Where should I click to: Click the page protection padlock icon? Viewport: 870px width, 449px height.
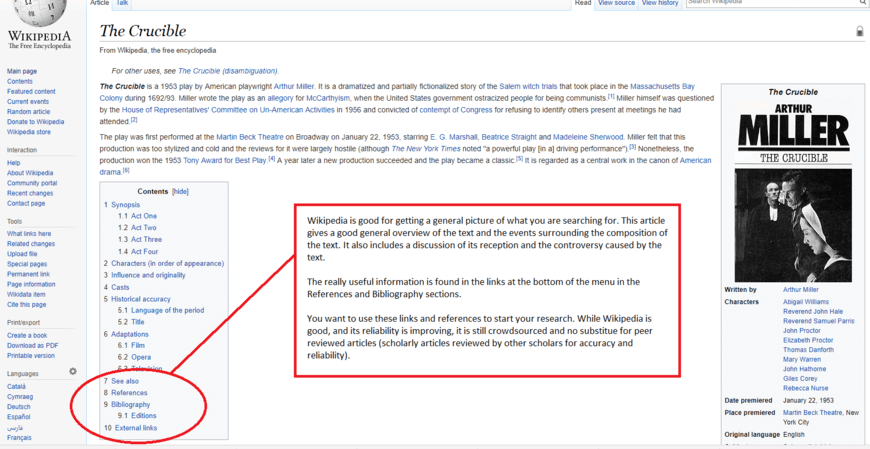860,32
